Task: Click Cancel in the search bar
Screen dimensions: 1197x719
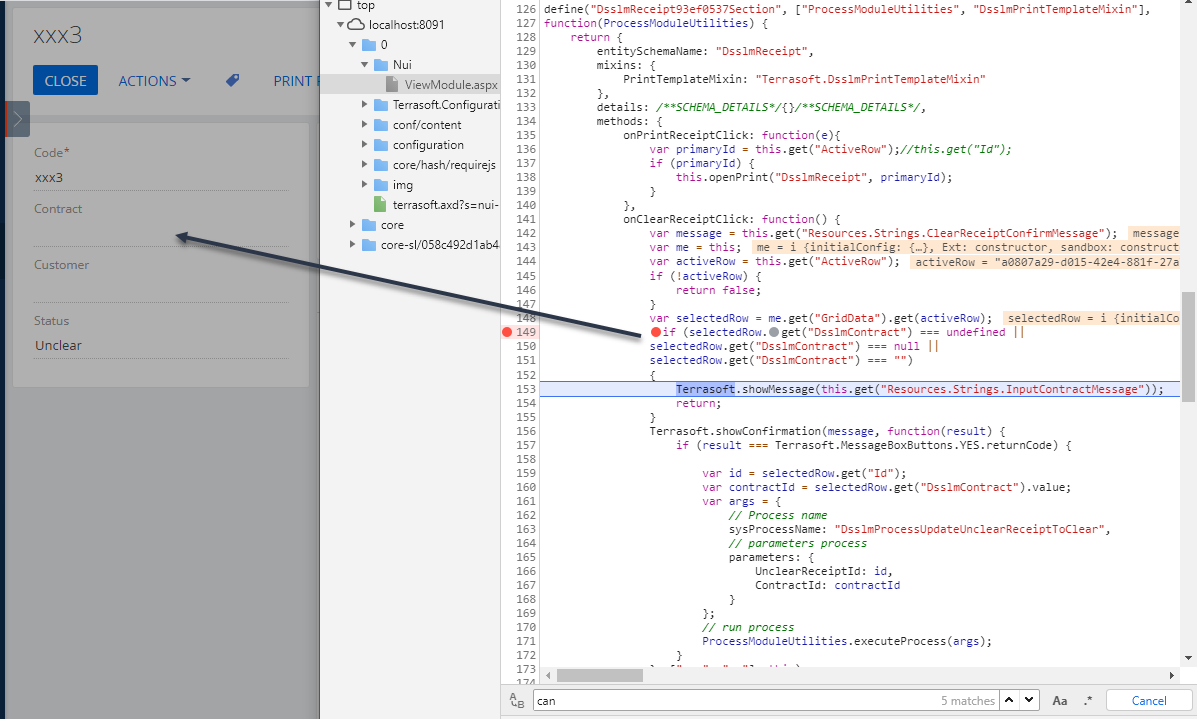Action: (1149, 701)
